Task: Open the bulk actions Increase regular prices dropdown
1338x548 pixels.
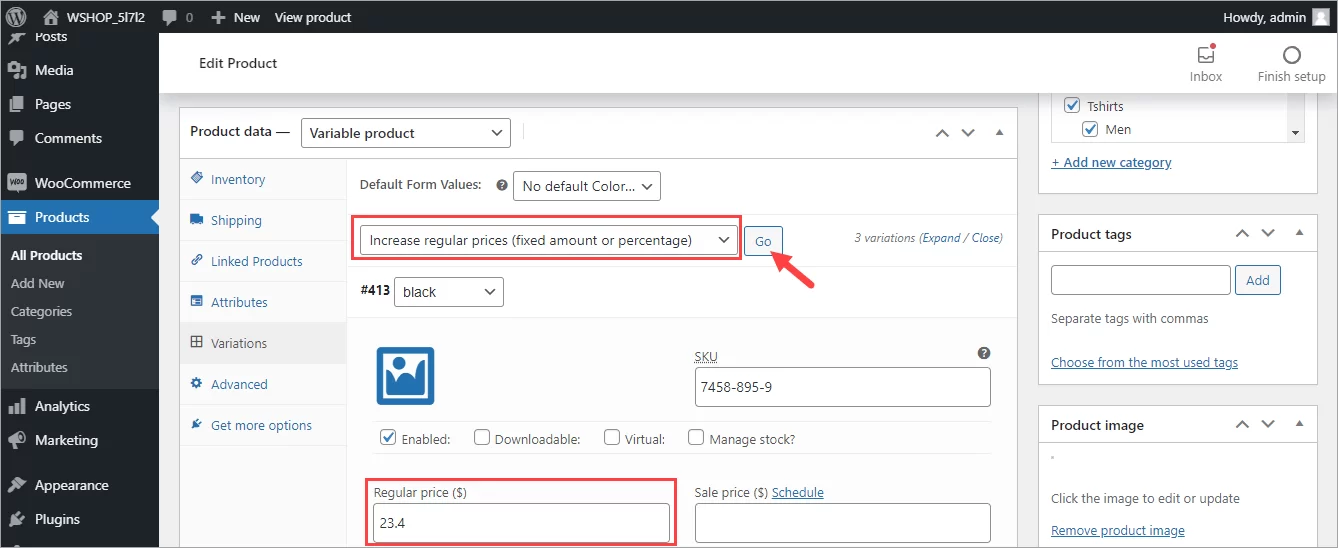Action: [x=549, y=240]
